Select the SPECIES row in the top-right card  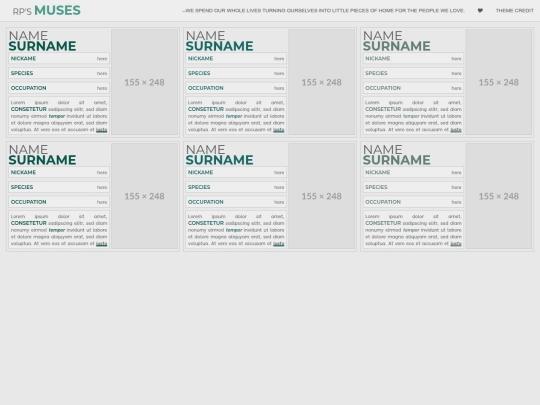click(x=413, y=73)
